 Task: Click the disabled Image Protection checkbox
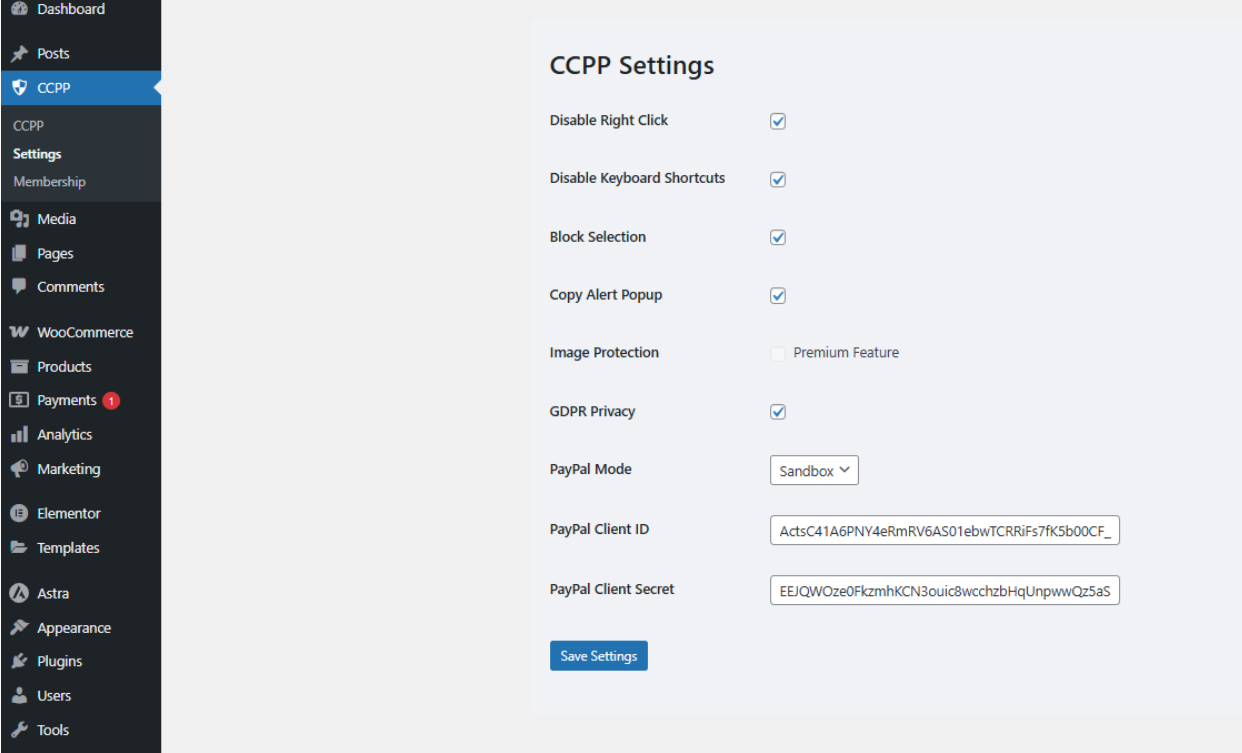click(778, 354)
